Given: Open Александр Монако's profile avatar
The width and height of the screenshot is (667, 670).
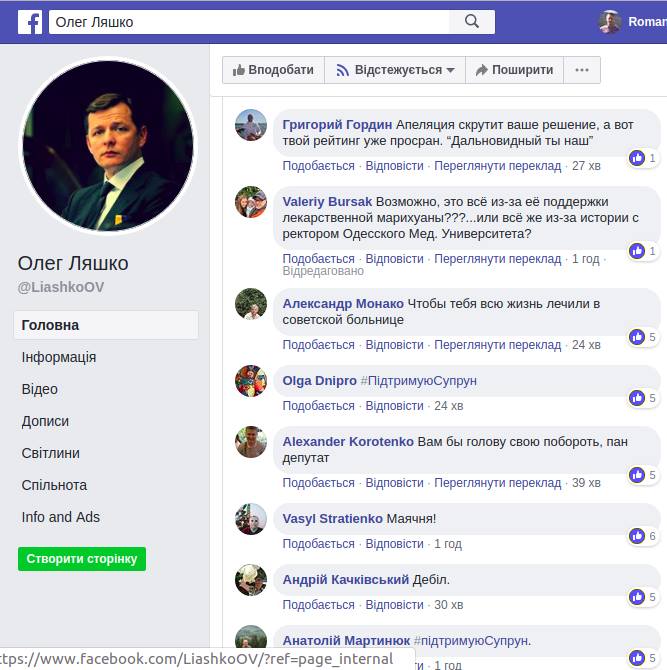Looking at the screenshot, I should (251, 304).
